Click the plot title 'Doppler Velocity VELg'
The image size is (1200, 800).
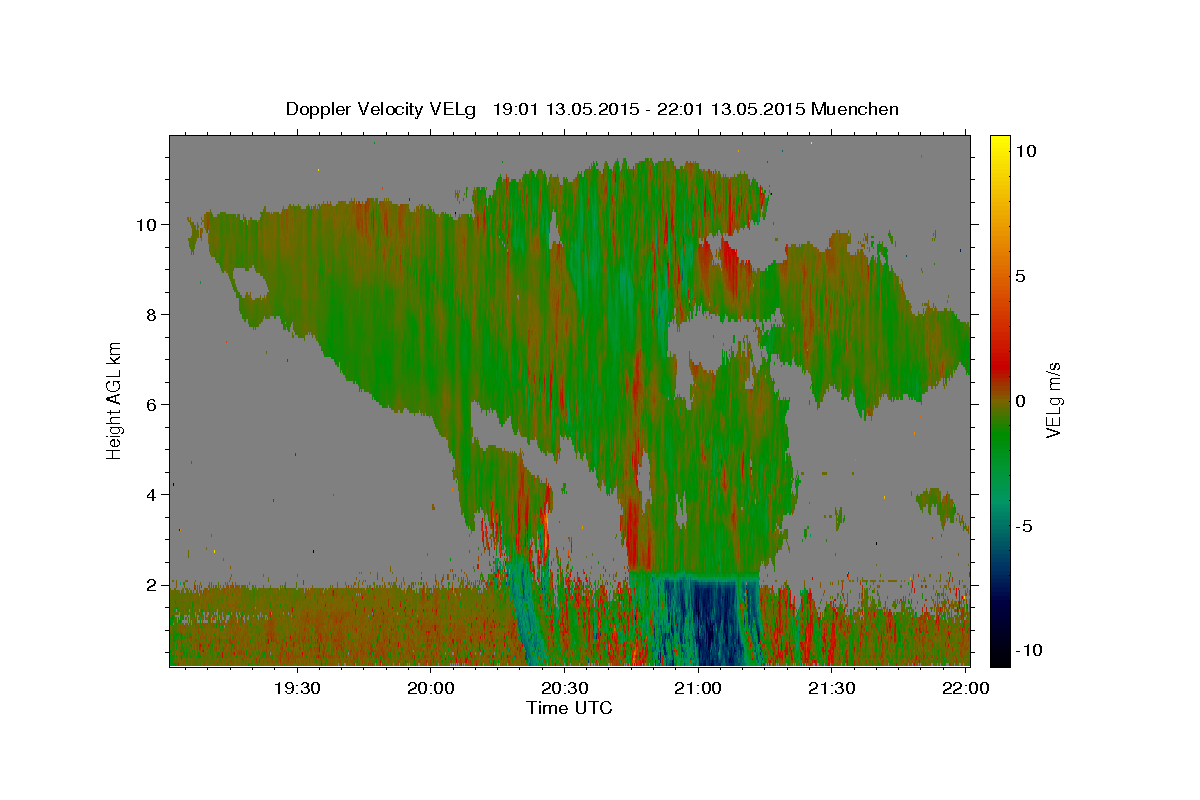tap(382, 109)
